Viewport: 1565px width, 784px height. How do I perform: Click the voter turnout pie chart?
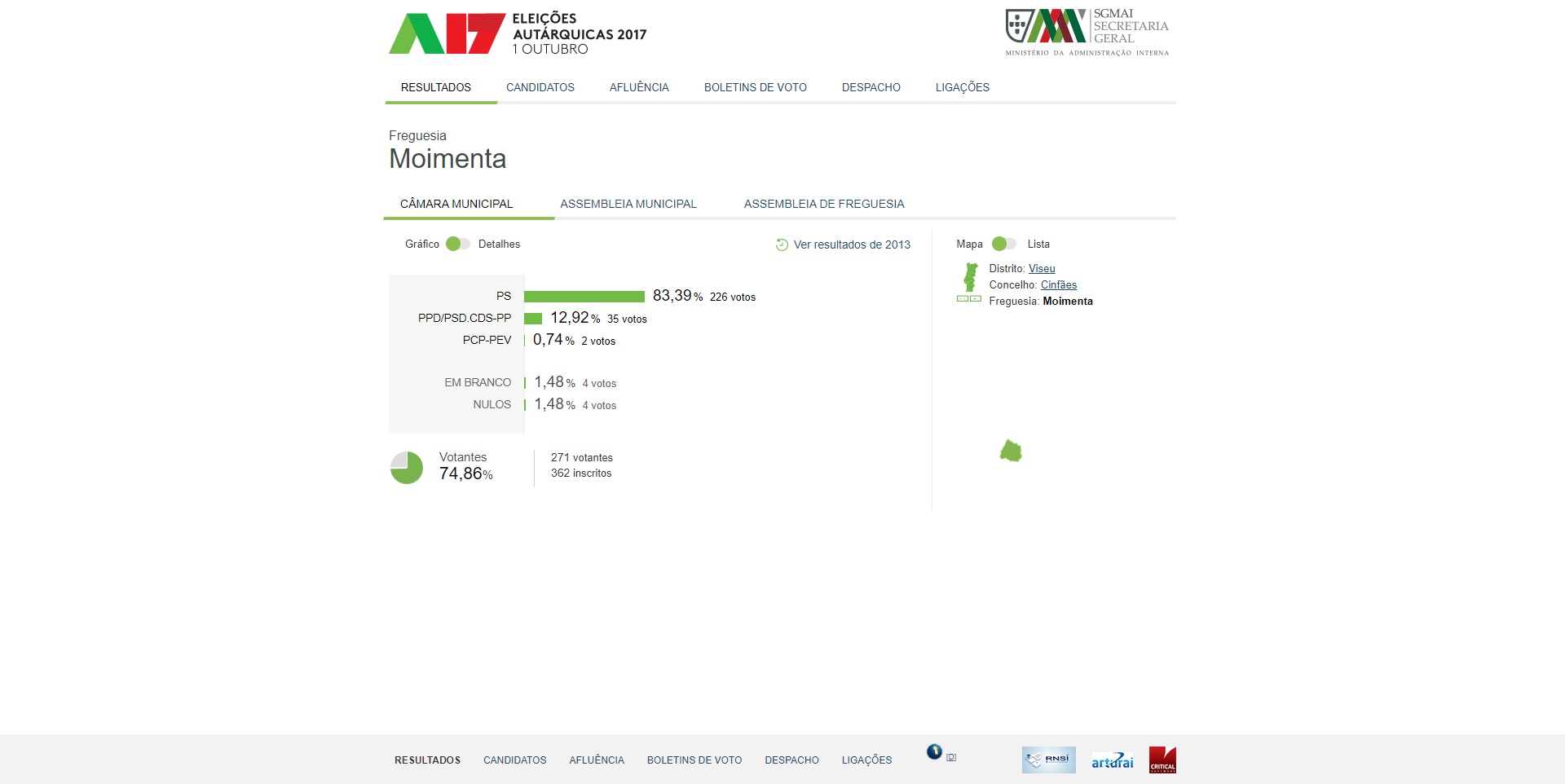coord(407,468)
